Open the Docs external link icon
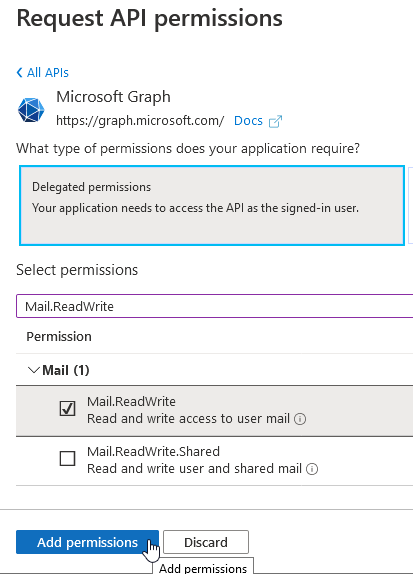This screenshot has height=574, width=413. (x=275, y=121)
